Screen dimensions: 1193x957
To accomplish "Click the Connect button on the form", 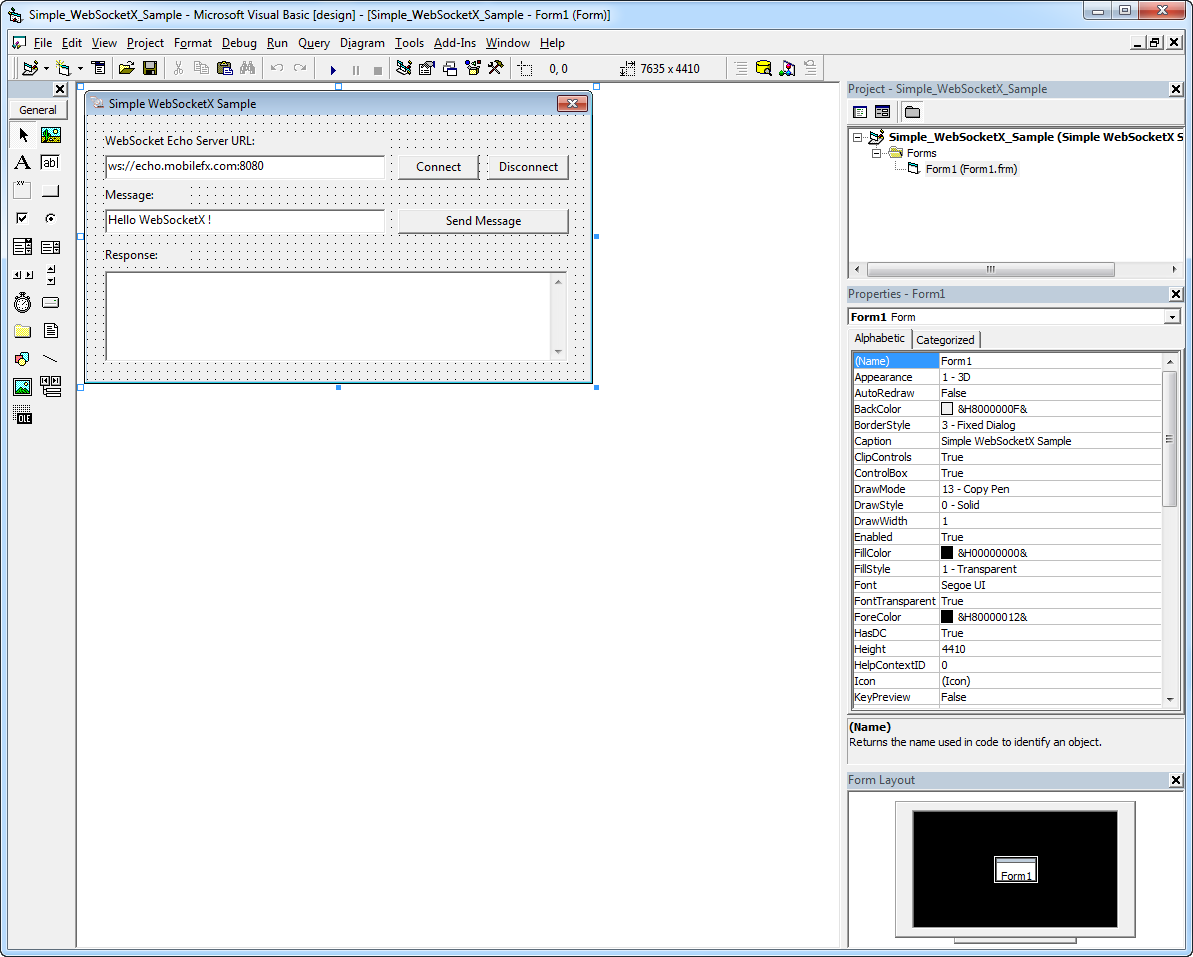I will pyautogui.click(x=438, y=167).
